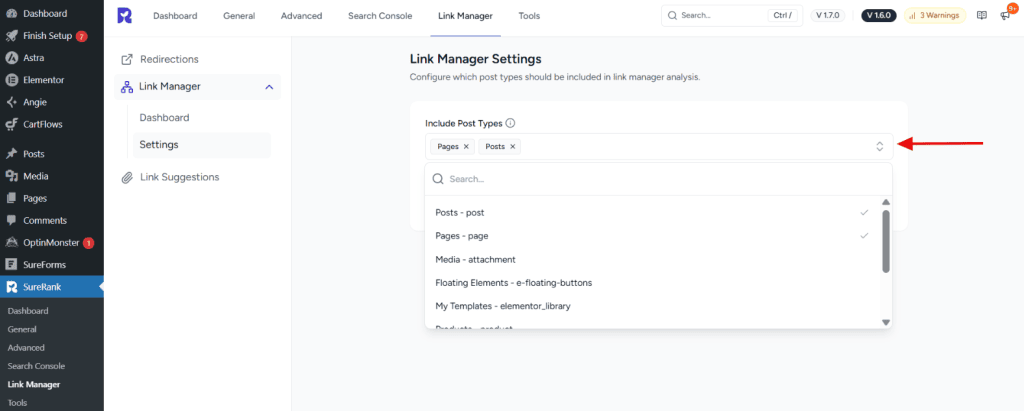
Task: Open the Search Console top tab
Action: pos(380,16)
